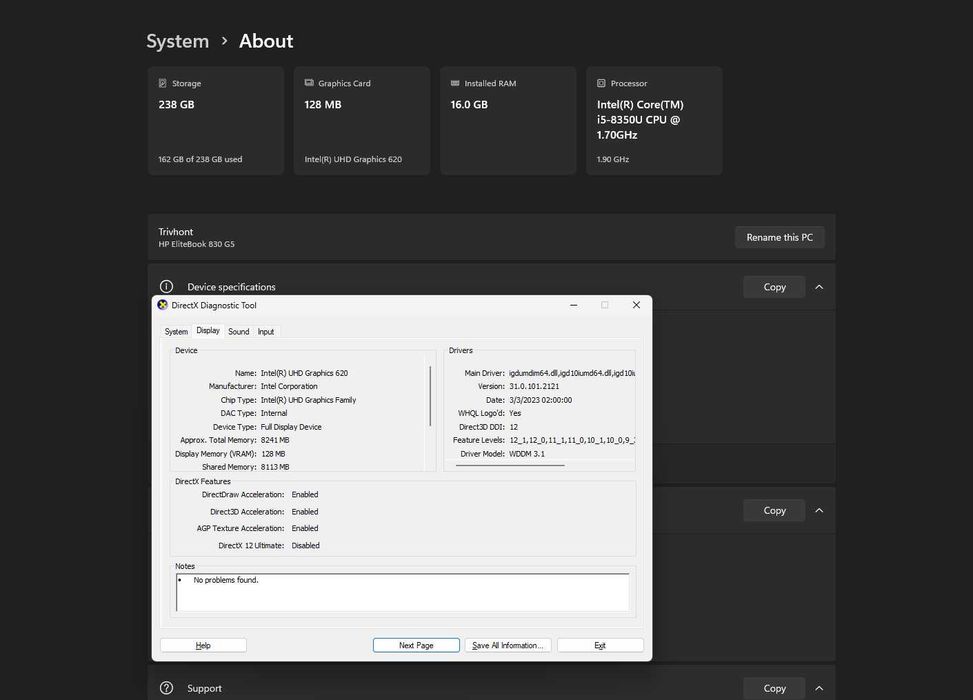
Task: Select the 'Full Display Device' value
Action: click(x=290, y=427)
